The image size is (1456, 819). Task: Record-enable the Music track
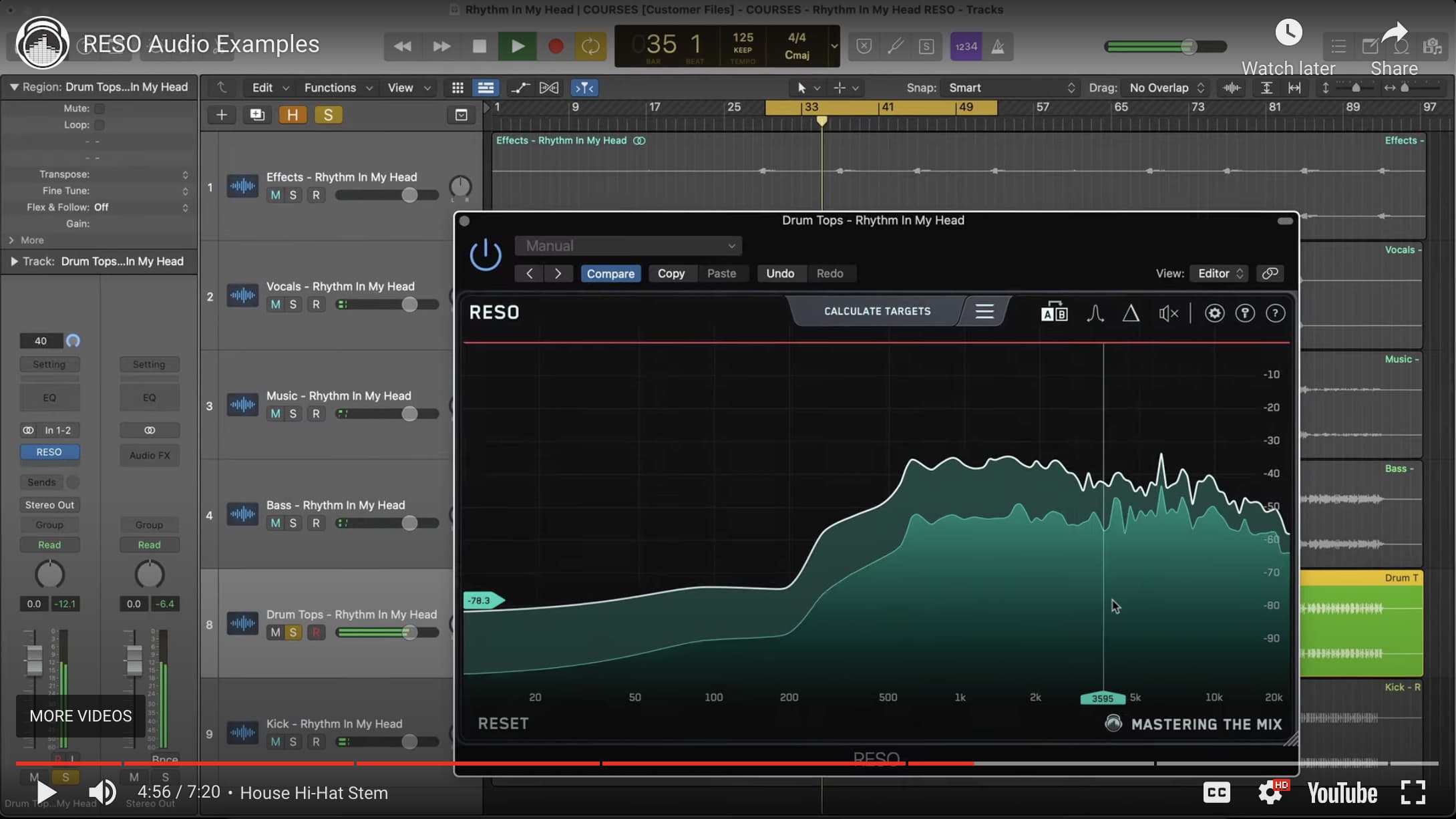click(x=316, y=414)
